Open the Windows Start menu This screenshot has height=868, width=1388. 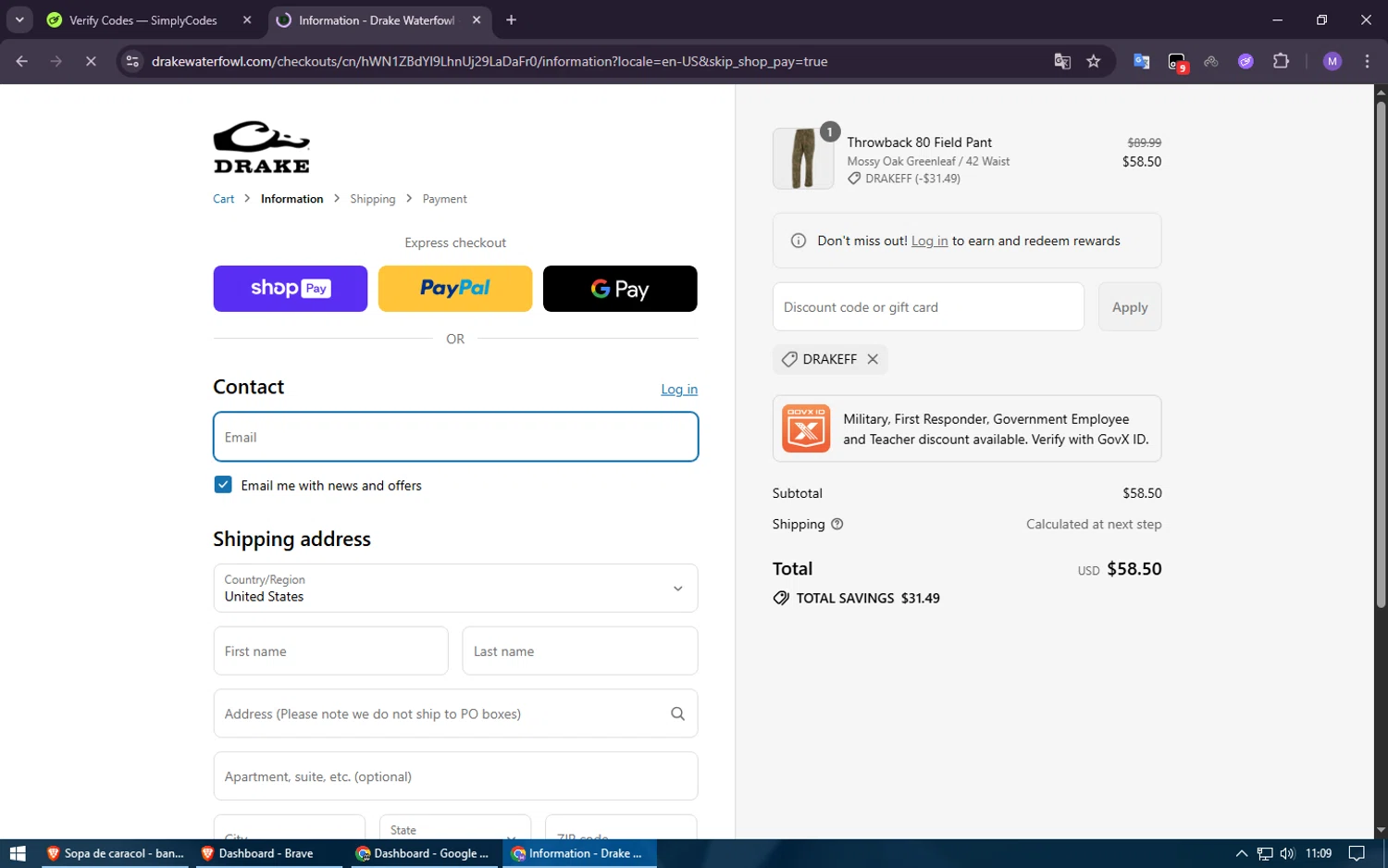pyautogui.click(x=18, y=853)
